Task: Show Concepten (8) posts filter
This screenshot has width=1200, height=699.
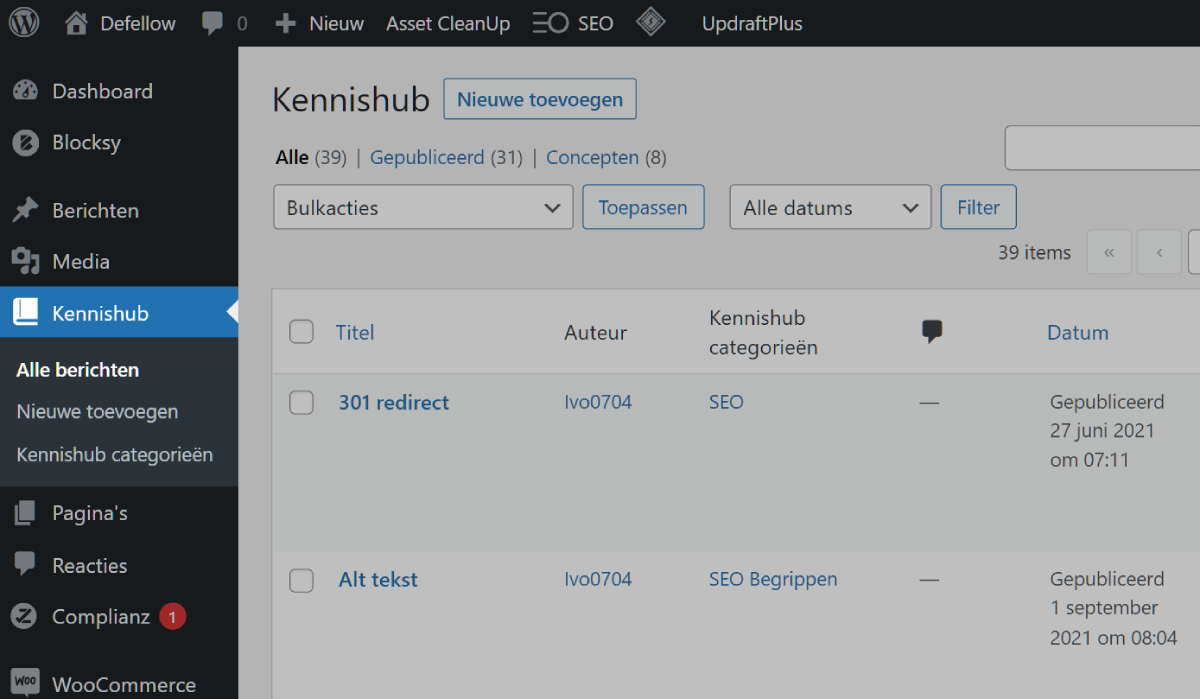Action: pos(606,157)
